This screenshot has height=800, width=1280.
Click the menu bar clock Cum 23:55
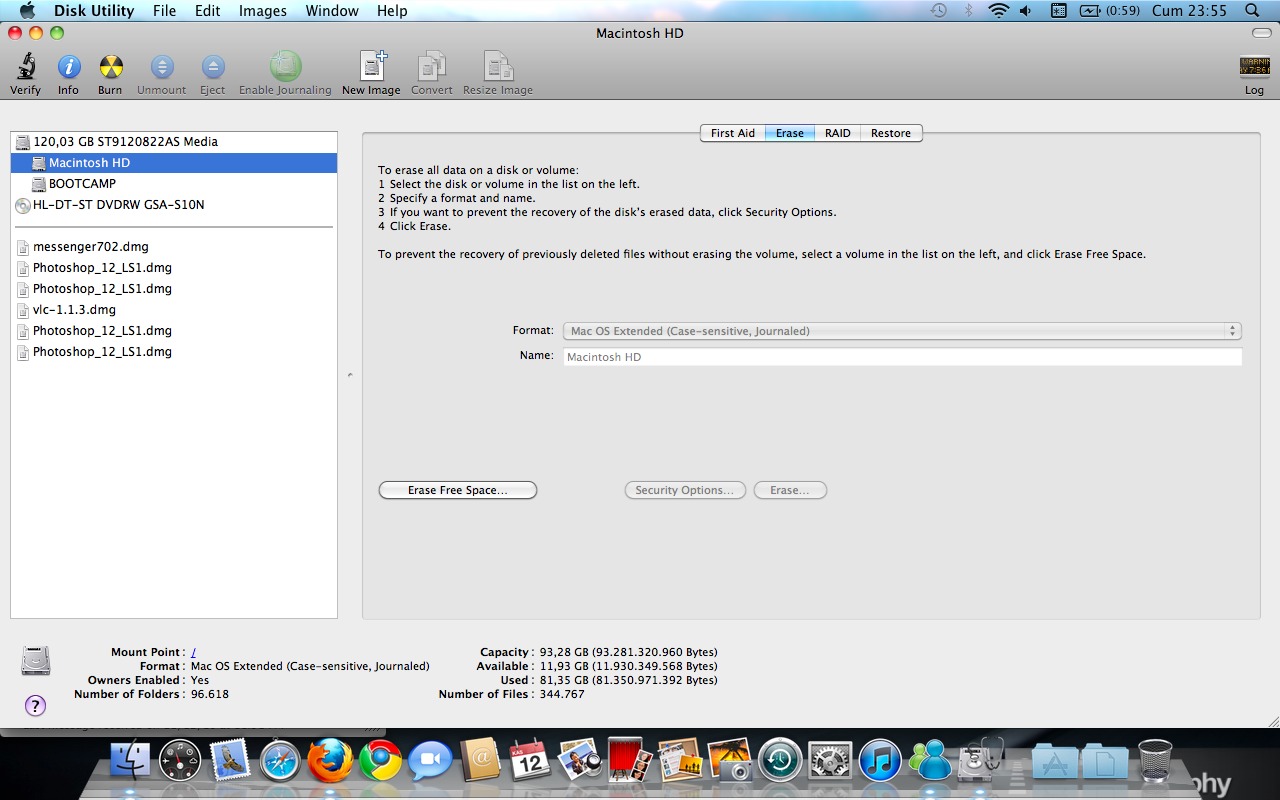tap(1189, 11)
